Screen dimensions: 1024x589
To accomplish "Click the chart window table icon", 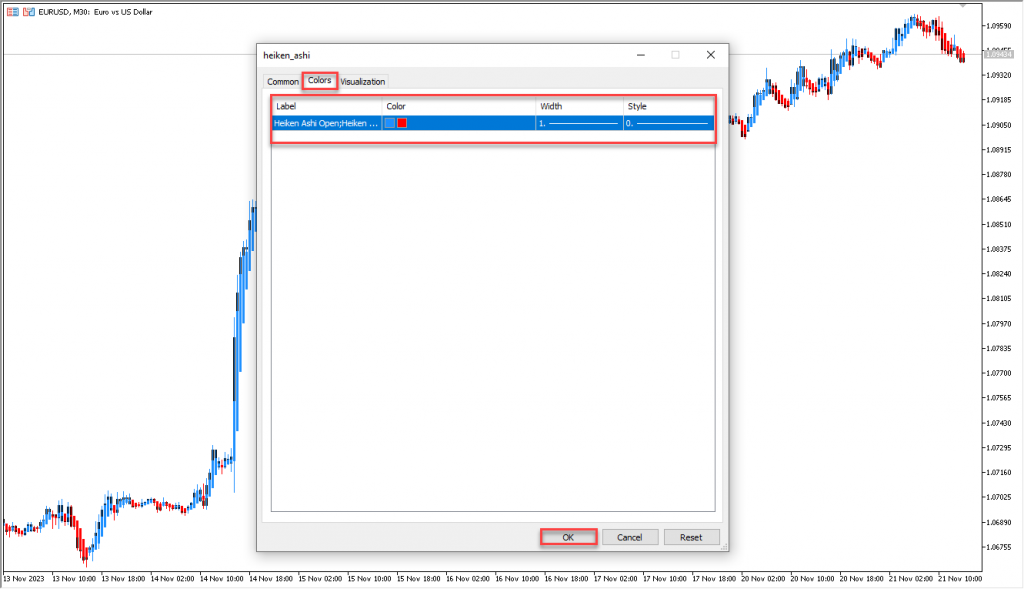I will 12,12.
